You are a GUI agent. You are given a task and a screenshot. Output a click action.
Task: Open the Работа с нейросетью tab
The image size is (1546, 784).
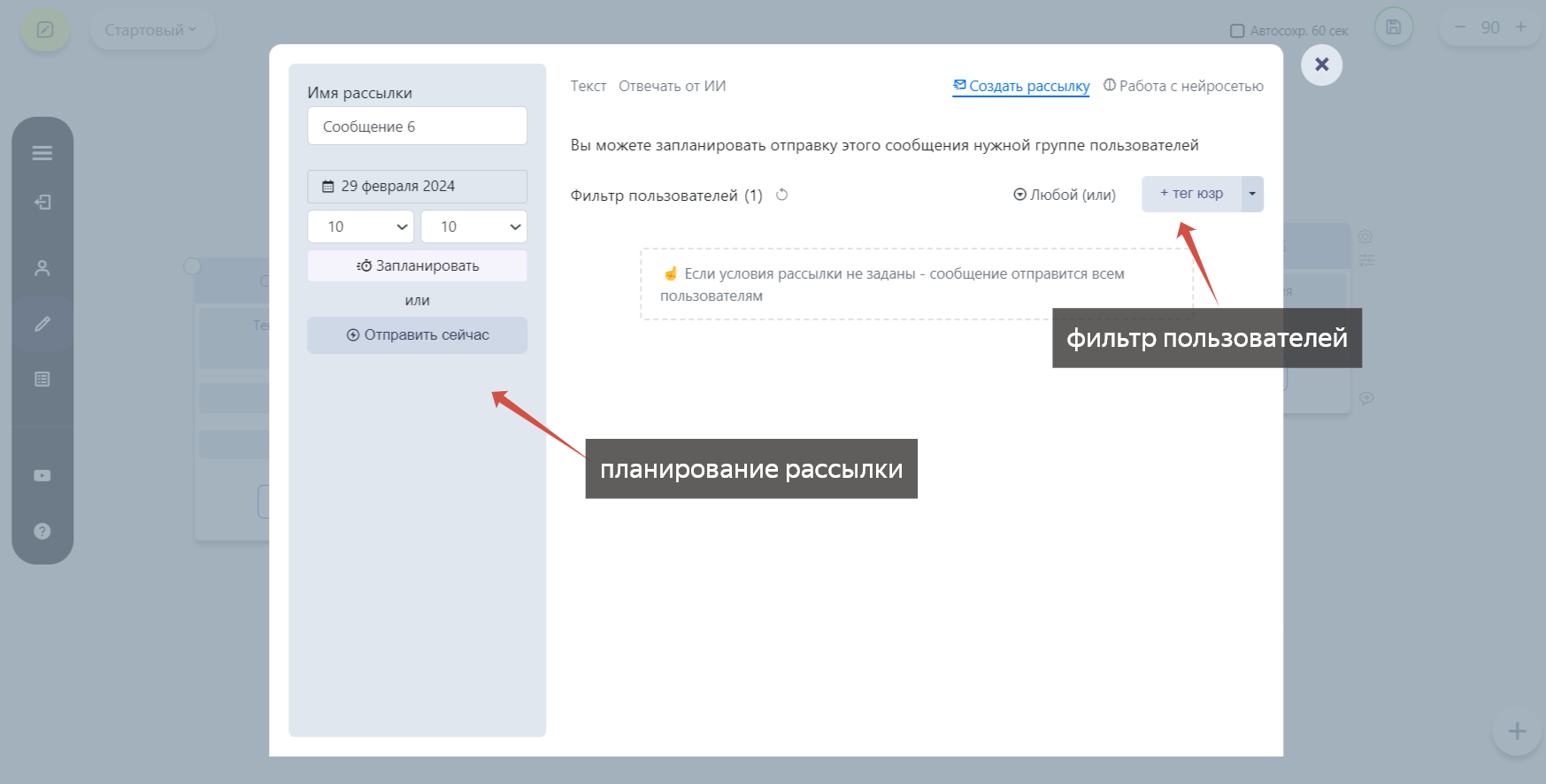[x=1183, y=86]
